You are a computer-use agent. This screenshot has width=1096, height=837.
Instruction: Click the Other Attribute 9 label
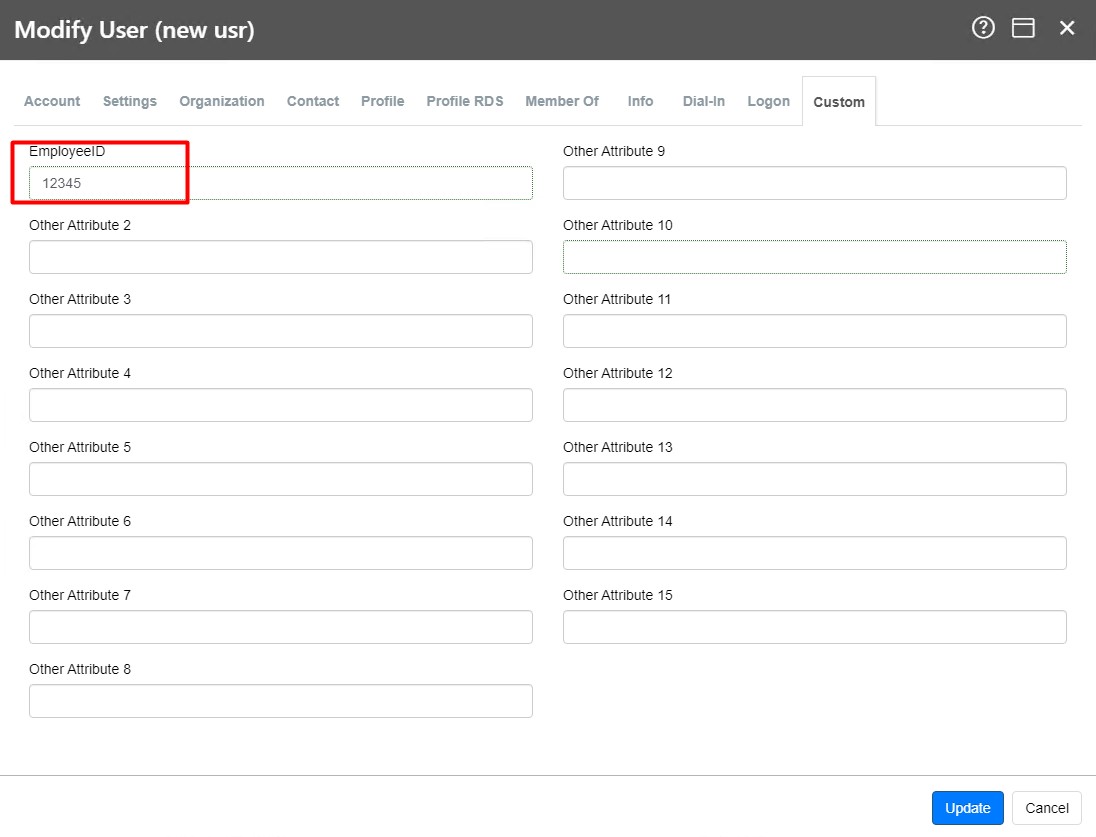(x=614, y=151)
